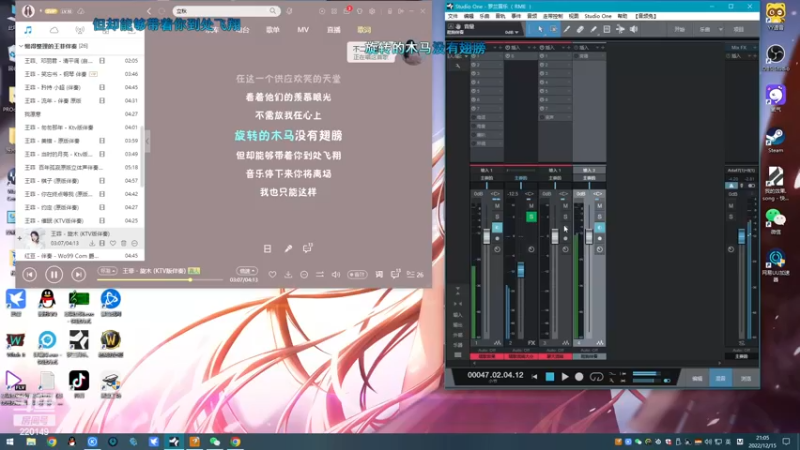Click Studio One transport Stop button
800x450 pixels.
click(x=549, y=377)
